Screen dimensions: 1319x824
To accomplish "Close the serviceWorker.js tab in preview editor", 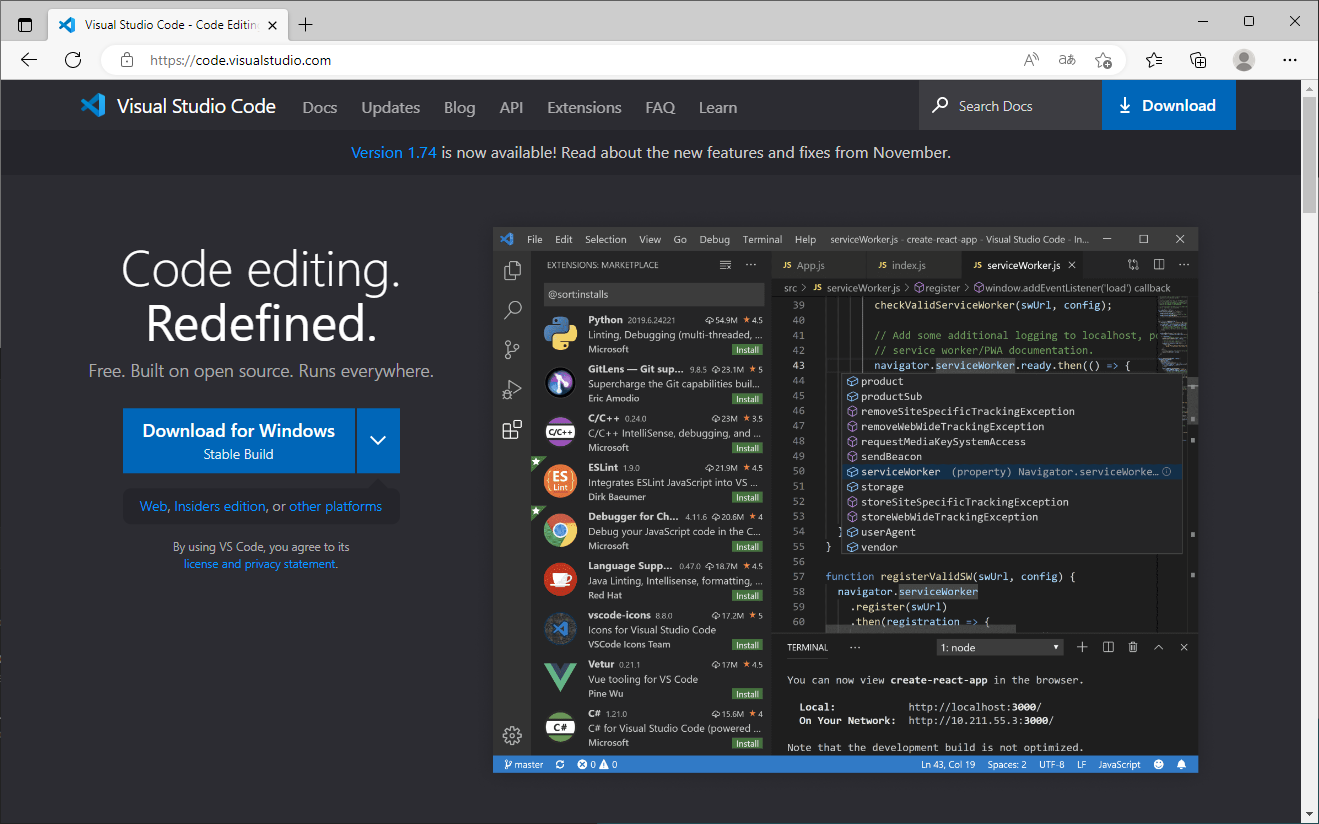I will pos(1072,265).
